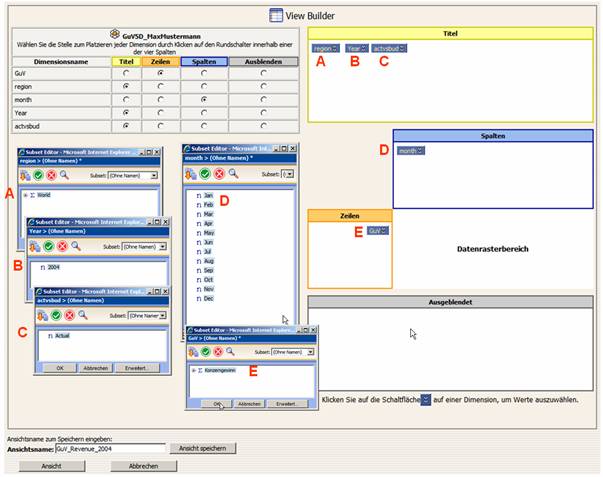The width and height of the screenshot is (603, 477).
Task: Click magnifier icon in actvsbud Subset Editor
Action: click(81, 315)
